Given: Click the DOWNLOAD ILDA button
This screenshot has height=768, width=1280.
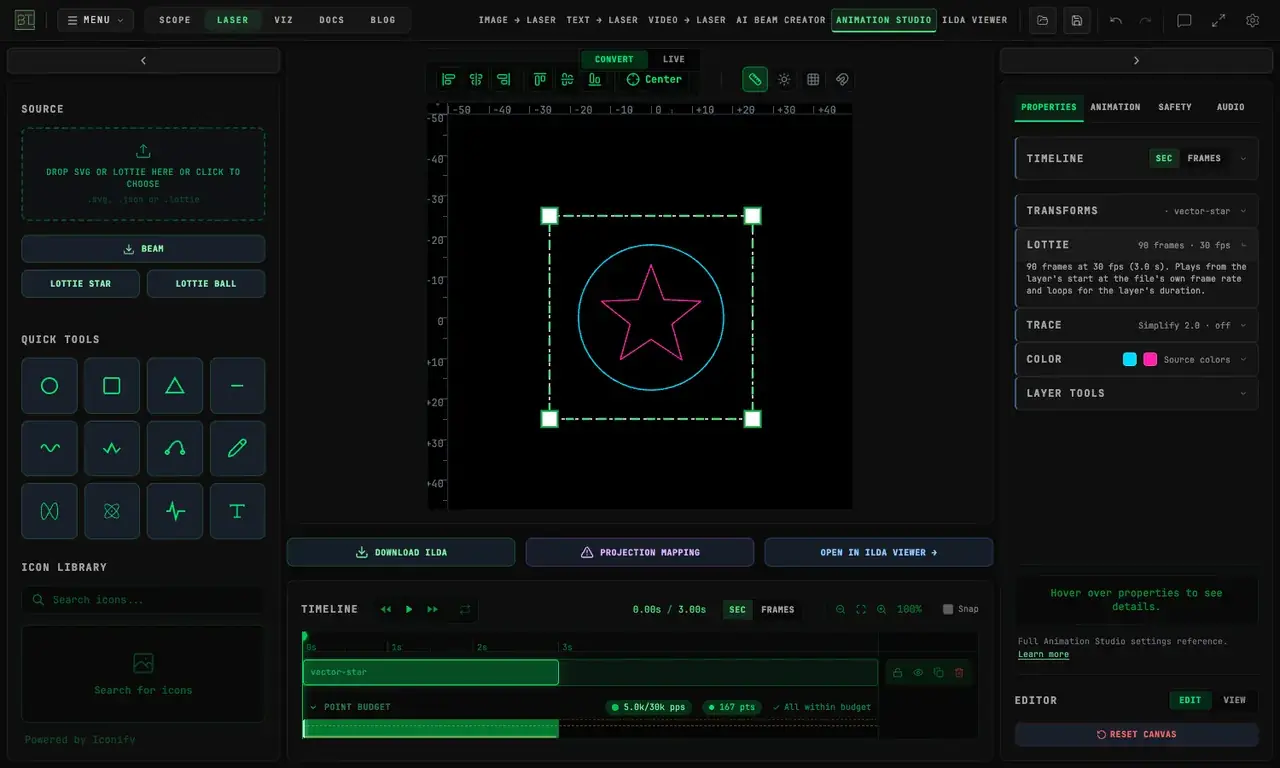Looking at the screenshot, I should (401, 552).
